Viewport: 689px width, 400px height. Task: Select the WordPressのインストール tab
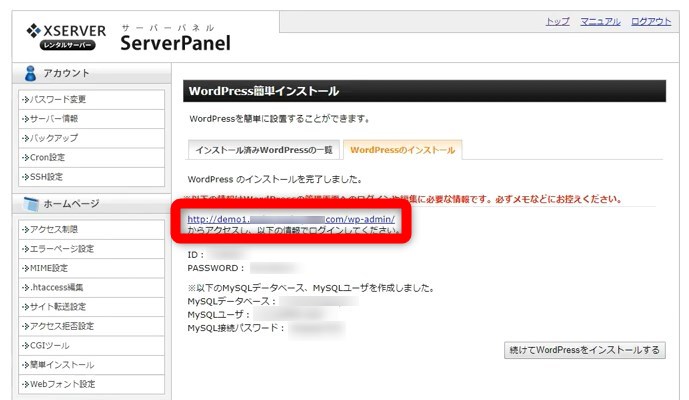pos(402,149)
